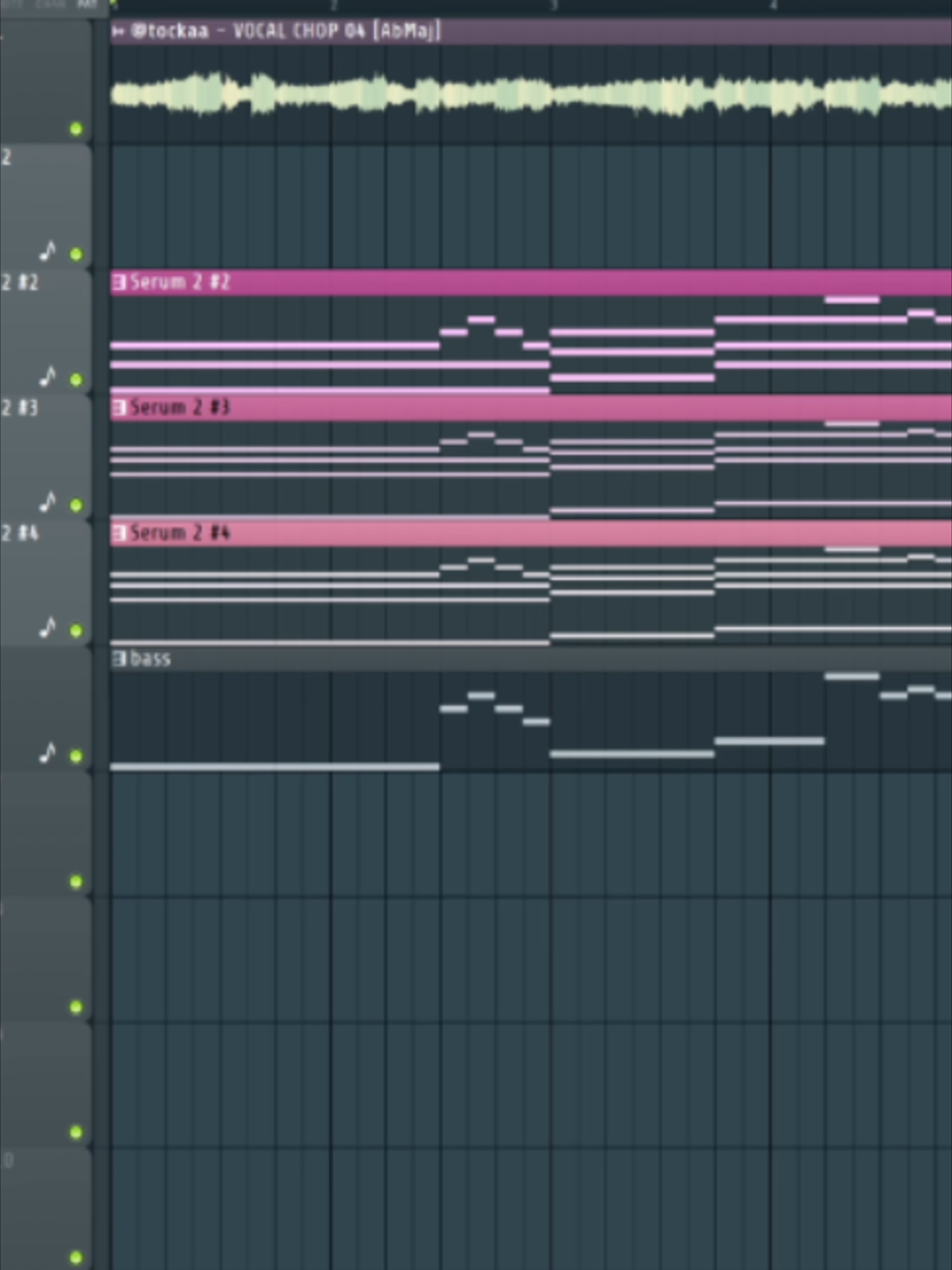Click the note icon on track "2 #4"

tap(47, 627)
